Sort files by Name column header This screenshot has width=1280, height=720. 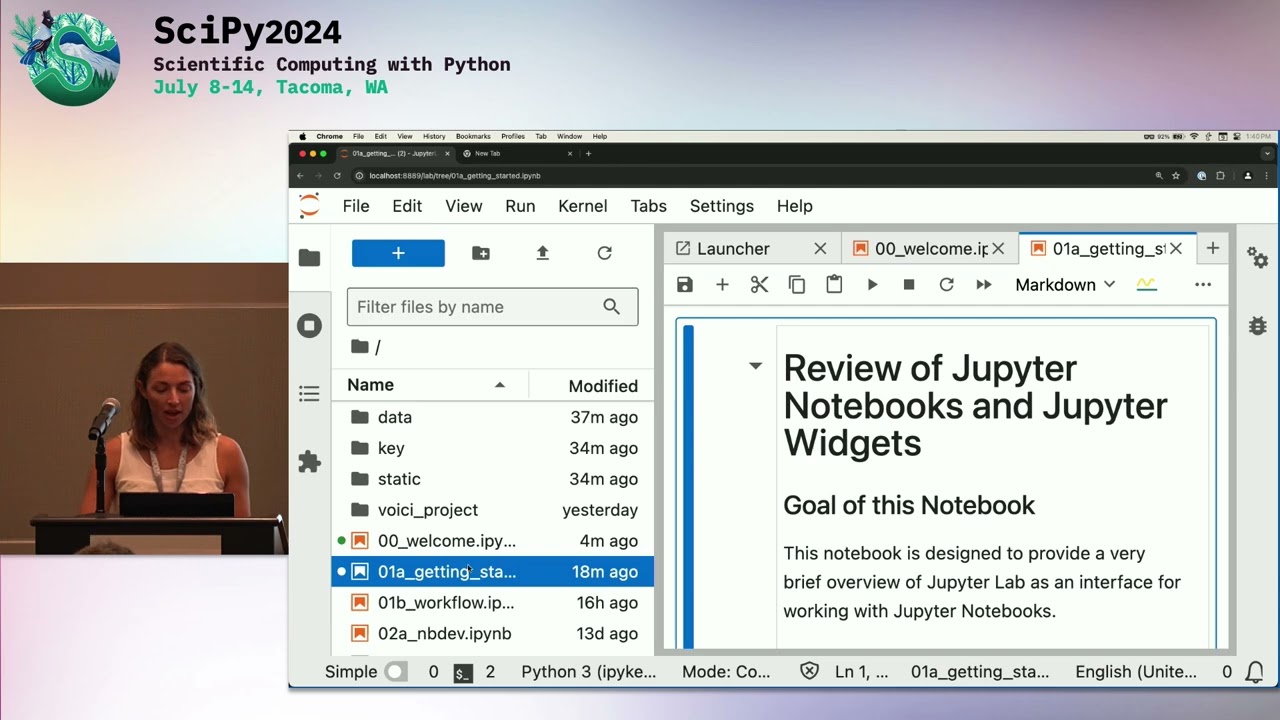[x=428, y=385]
